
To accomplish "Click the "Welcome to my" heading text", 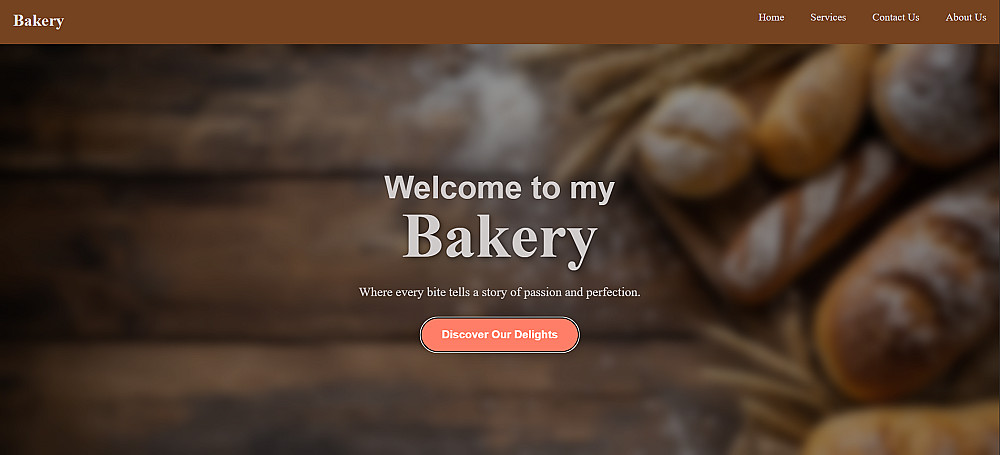I will pyautogui.click(x=499, y=188).
